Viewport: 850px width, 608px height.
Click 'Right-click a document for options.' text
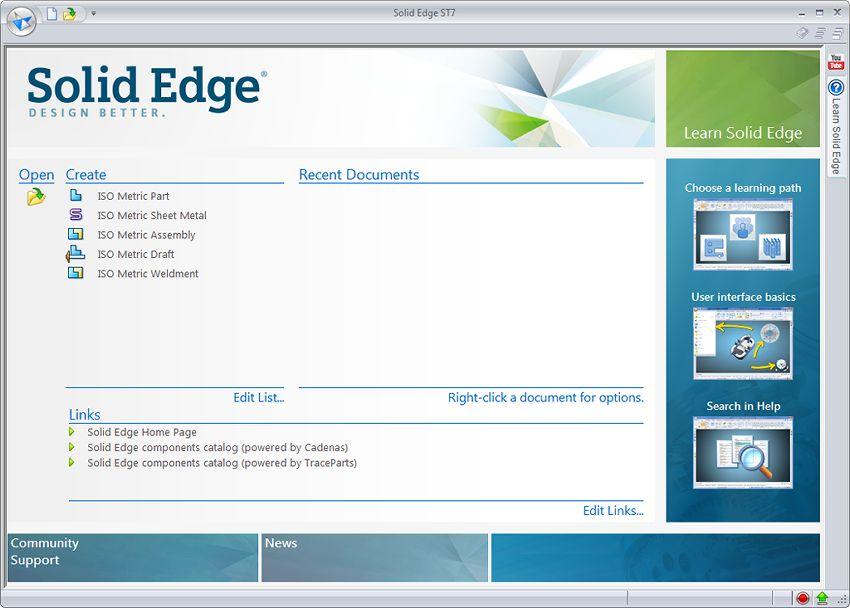click(x=546, y=398)
